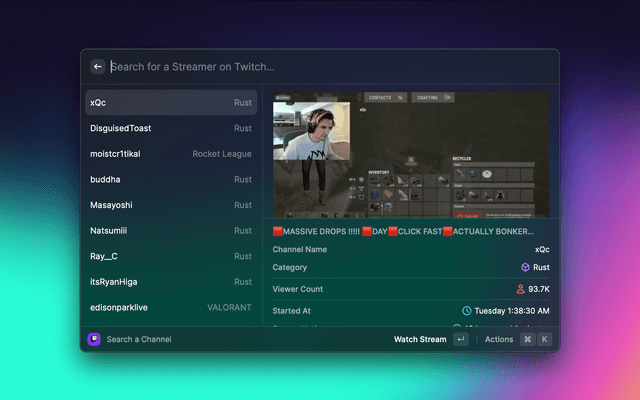Click the viewer count person icon

tap(520, 289)
